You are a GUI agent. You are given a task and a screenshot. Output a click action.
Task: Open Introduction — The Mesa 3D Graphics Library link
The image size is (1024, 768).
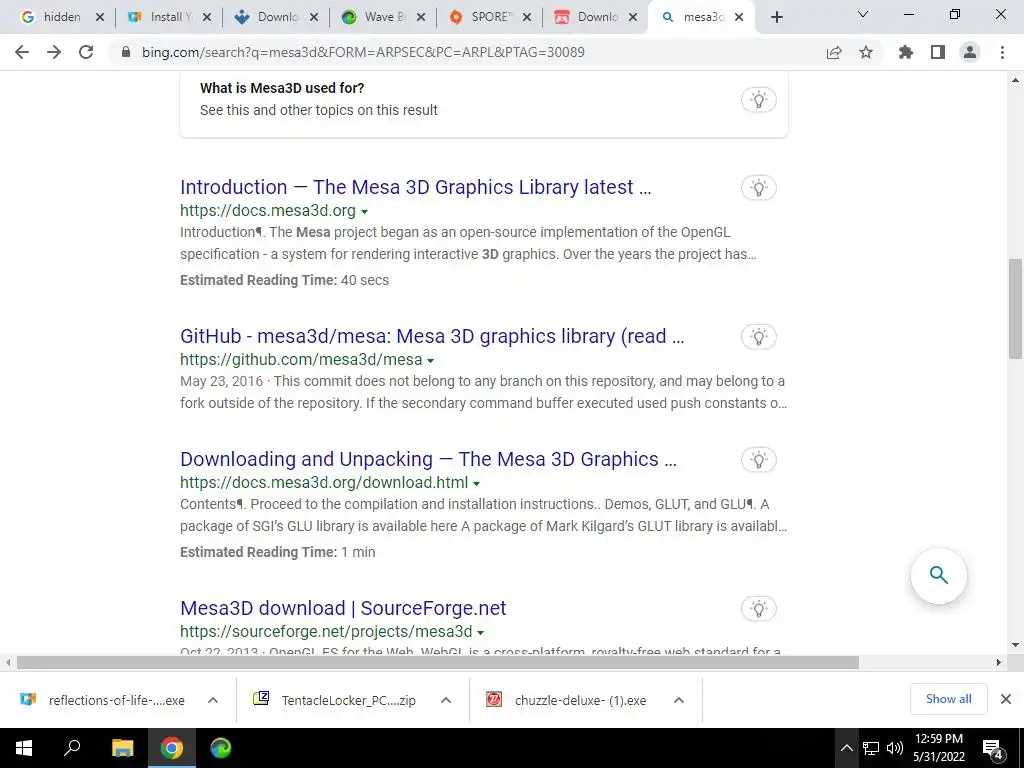pyautogui.click(x=415, y=187)
